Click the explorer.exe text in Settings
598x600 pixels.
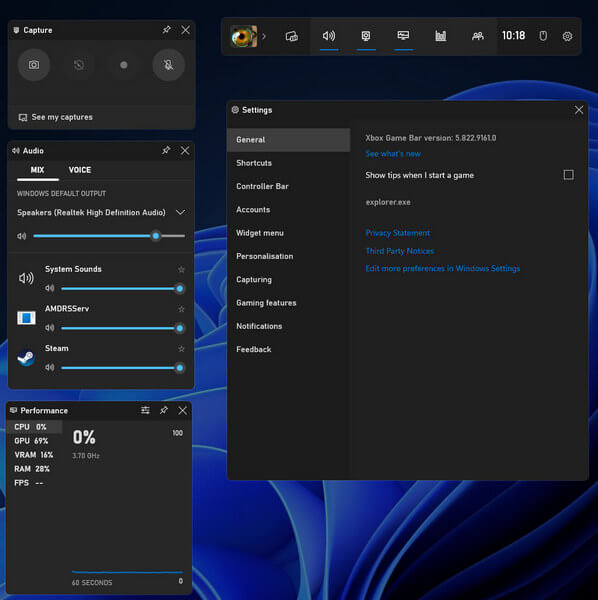coord(388,202)
